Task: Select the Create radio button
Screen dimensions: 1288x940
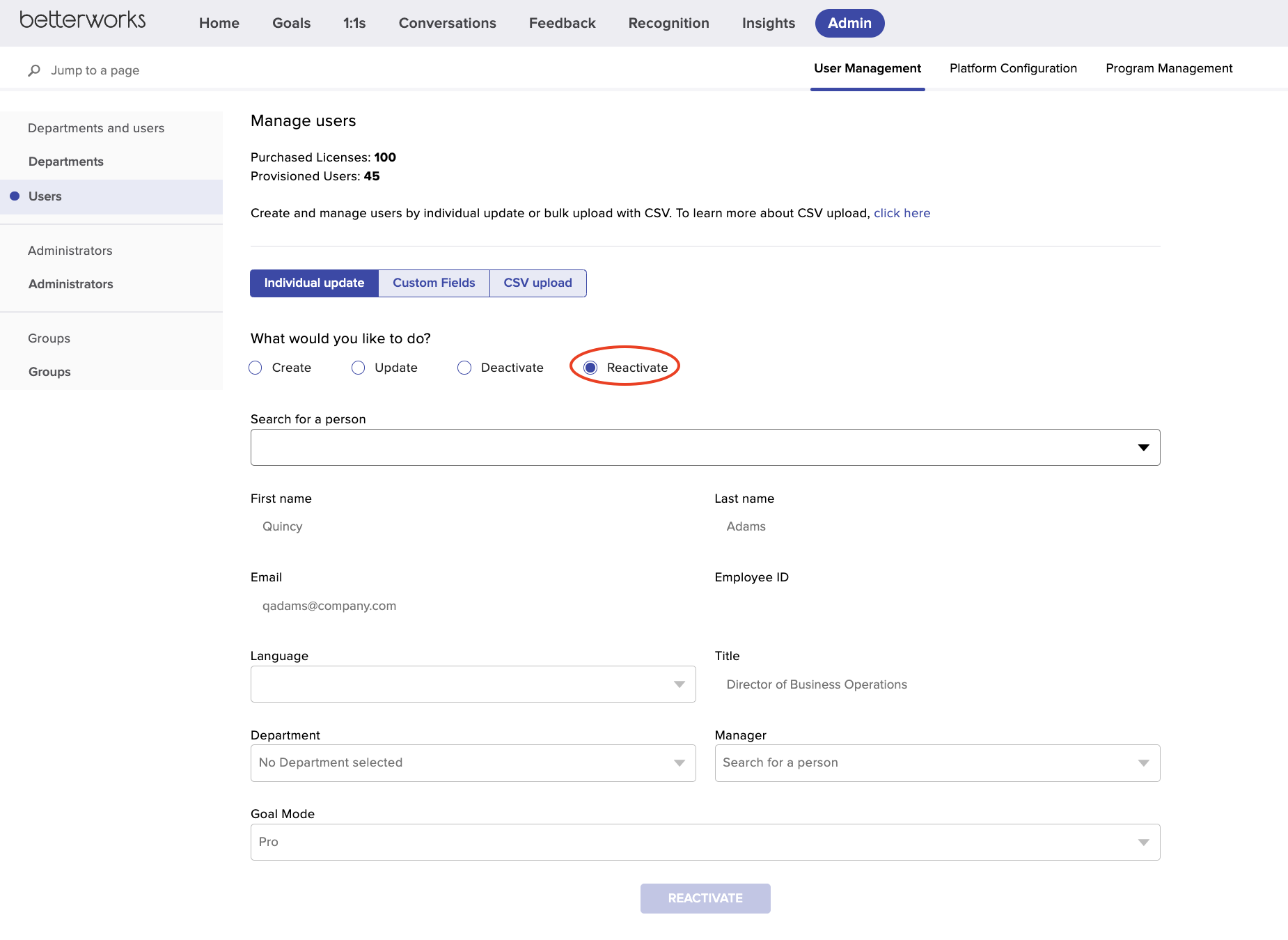Action: click(255, 367)
